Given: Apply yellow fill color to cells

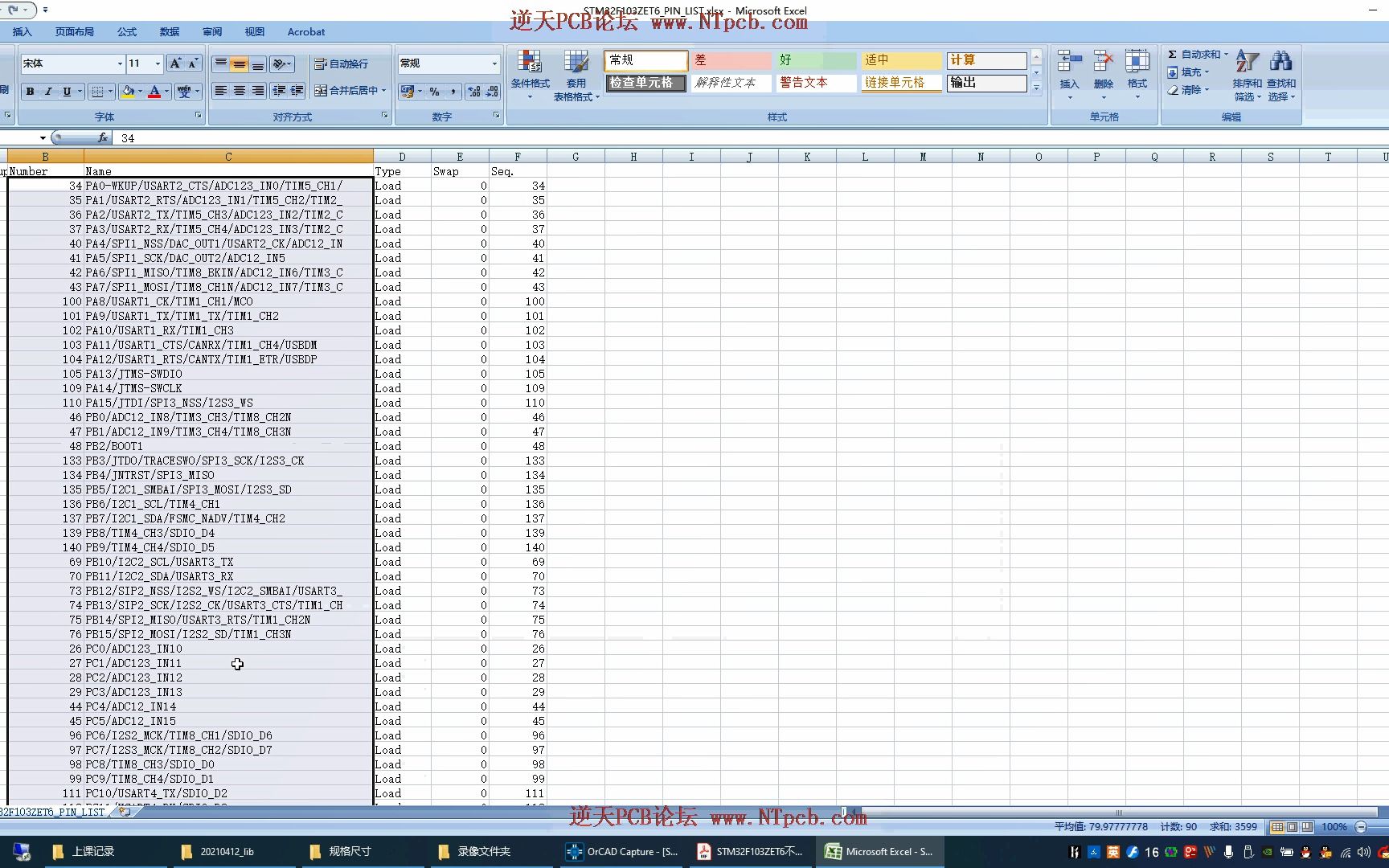Looking at the screenshot, I should [x=127, y=91].
